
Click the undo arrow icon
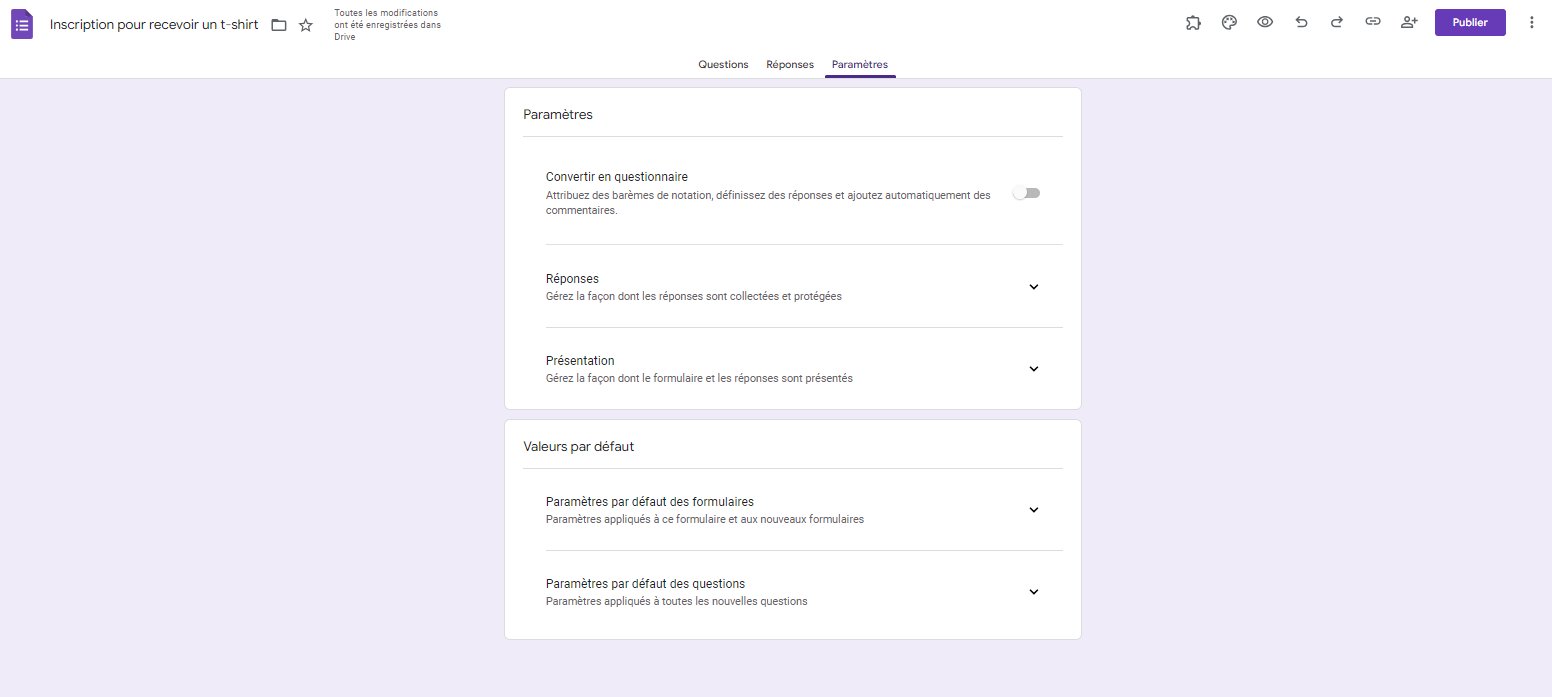(x=1301, y=21)
